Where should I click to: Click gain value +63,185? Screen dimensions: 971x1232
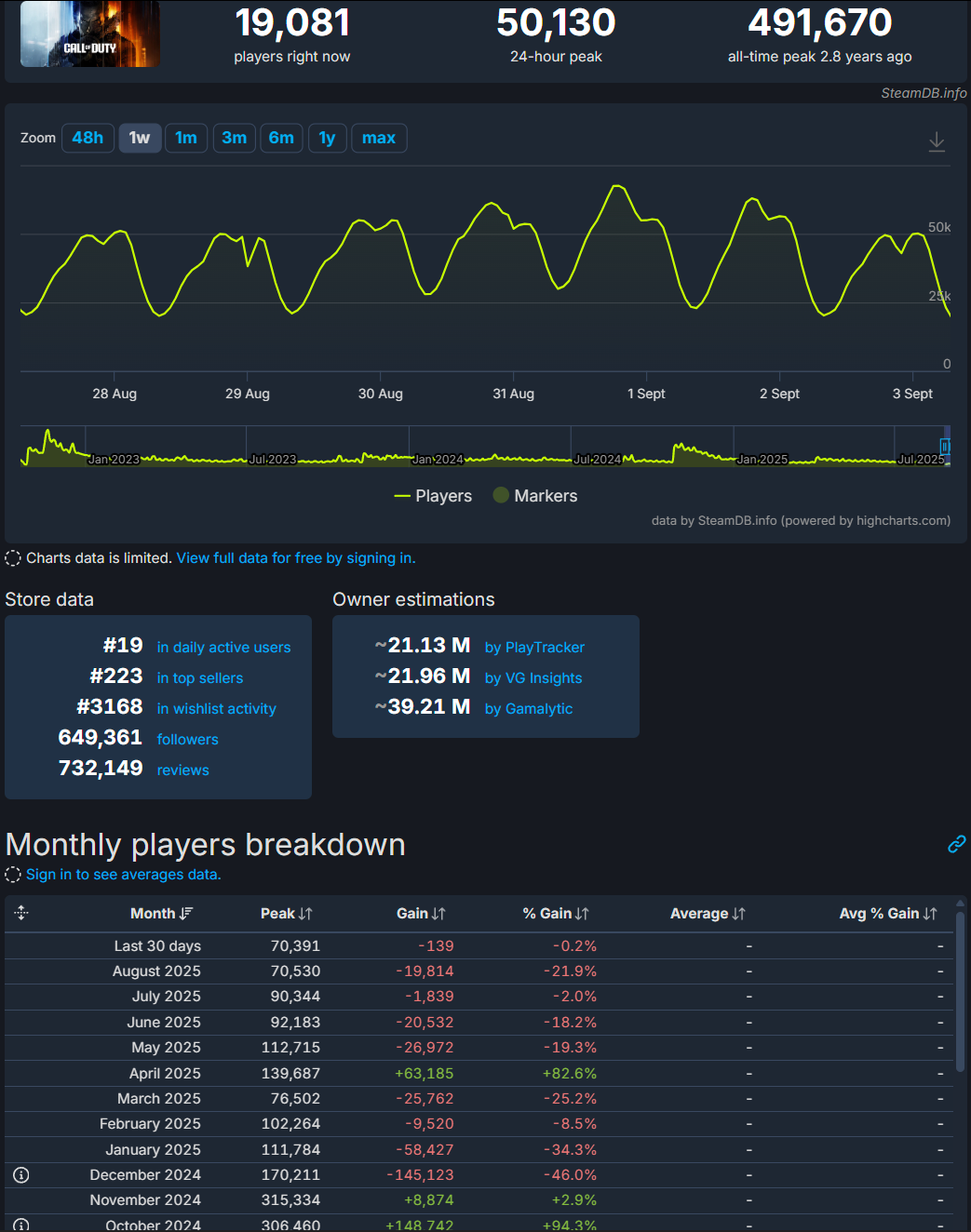[425, 1074]
